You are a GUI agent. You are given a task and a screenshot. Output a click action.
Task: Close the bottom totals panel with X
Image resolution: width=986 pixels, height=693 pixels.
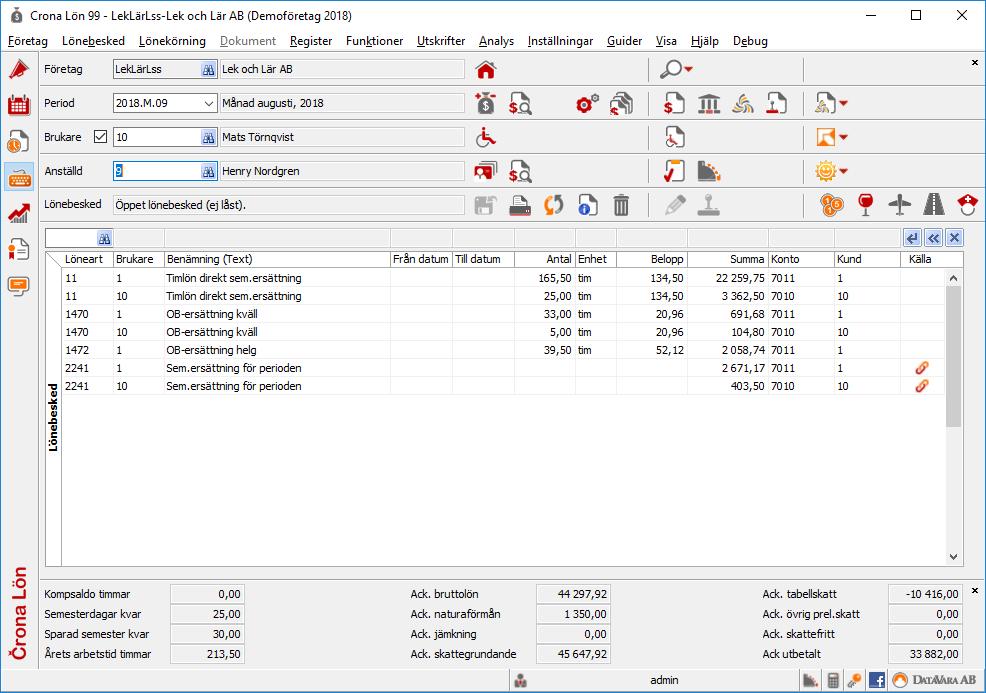pyautogui.click(x=975, y=590)
